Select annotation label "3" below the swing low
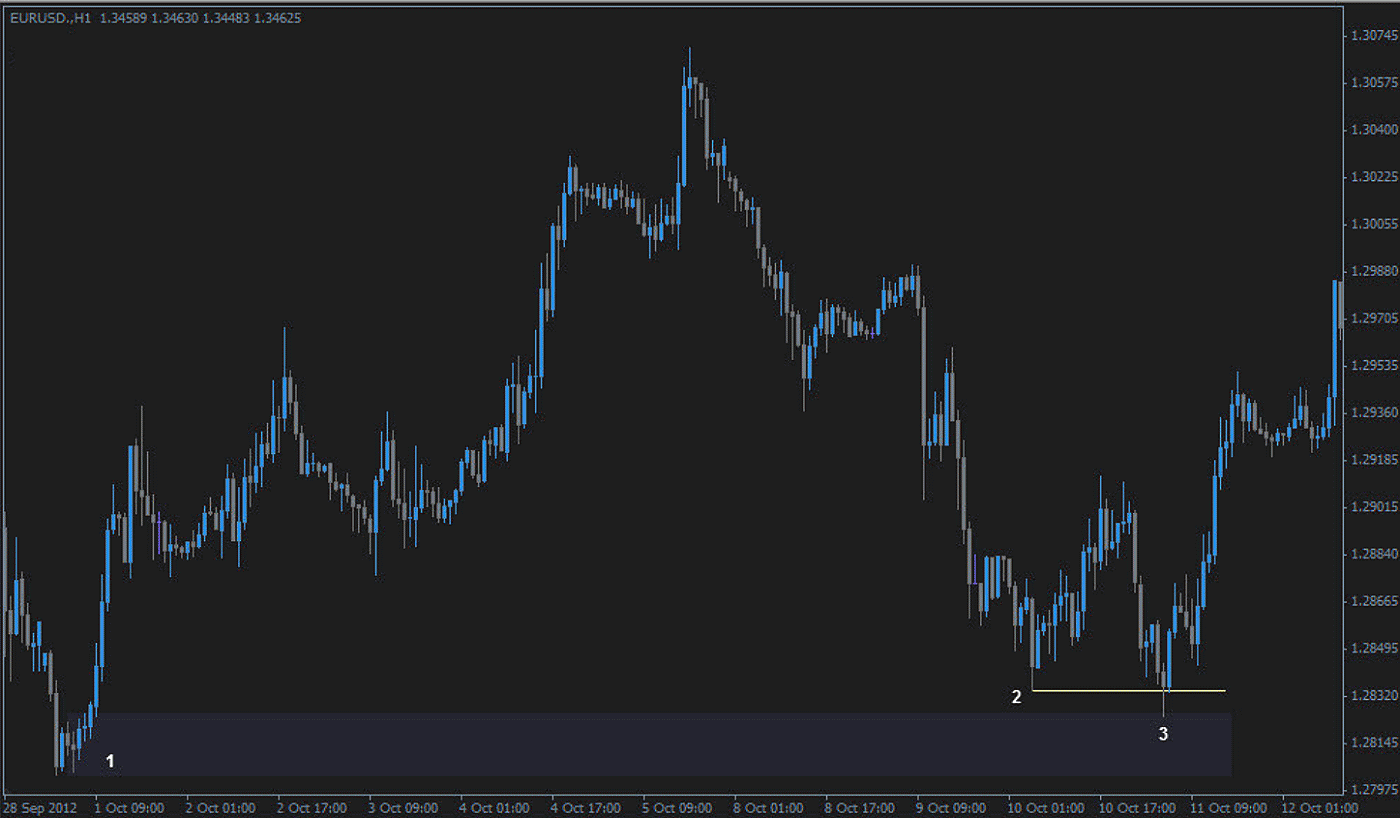Viewport: 1400px width, 818px height. [x=1164, y=735]
